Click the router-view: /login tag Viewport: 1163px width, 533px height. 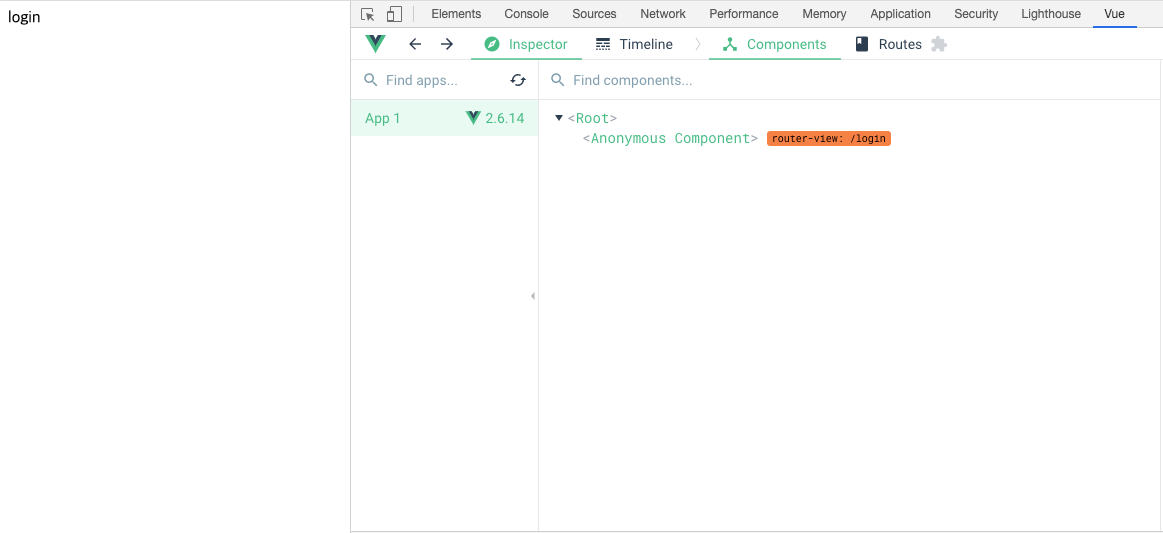(828, 139)
